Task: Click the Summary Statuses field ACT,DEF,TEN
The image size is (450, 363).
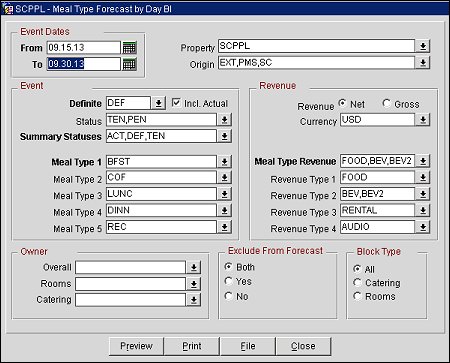Action: click(x=161, y=136)
